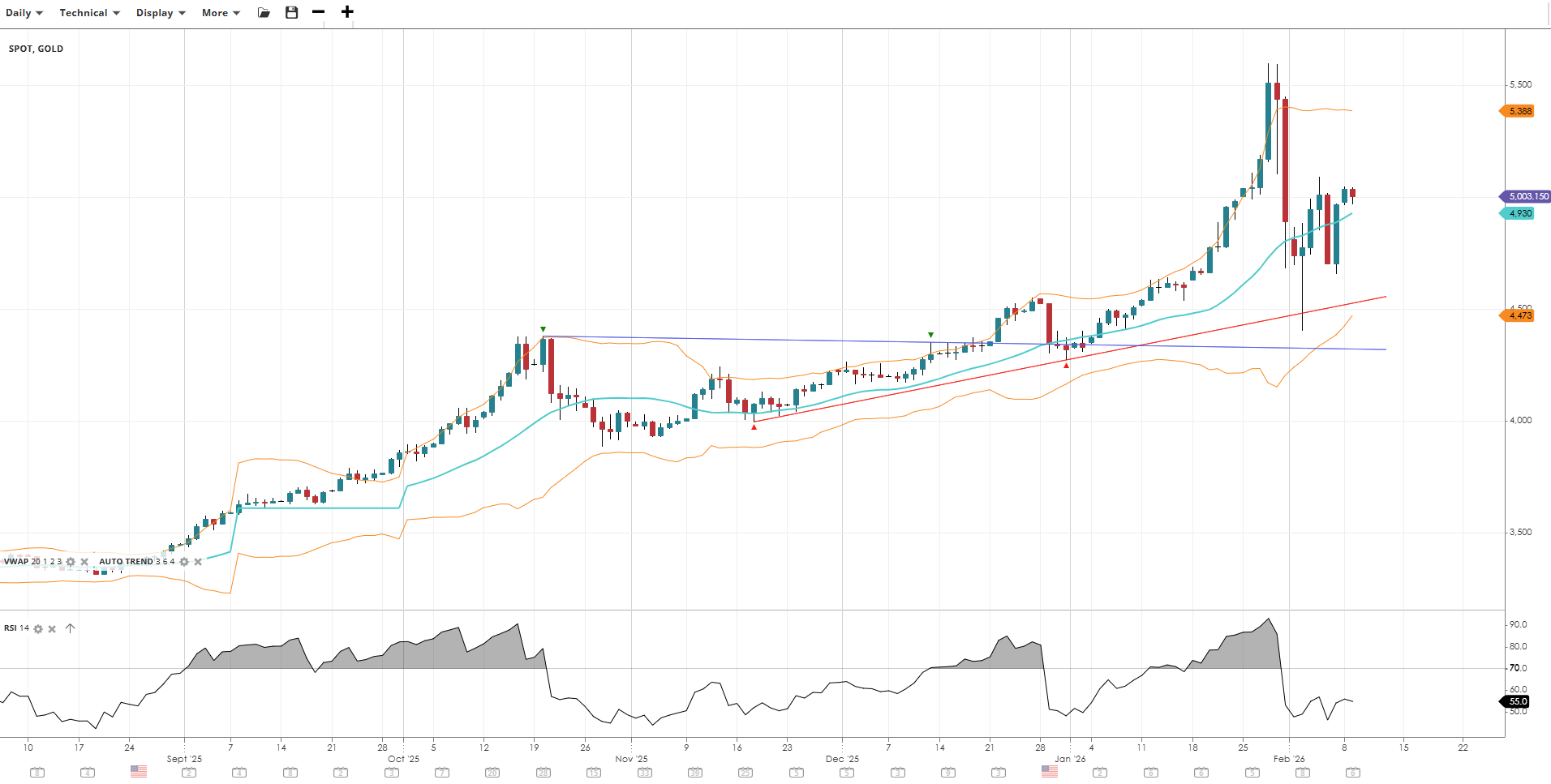Expand the Daily timeframe dropdown
This screenshot has width=1551, height=784.
[24, 13]
